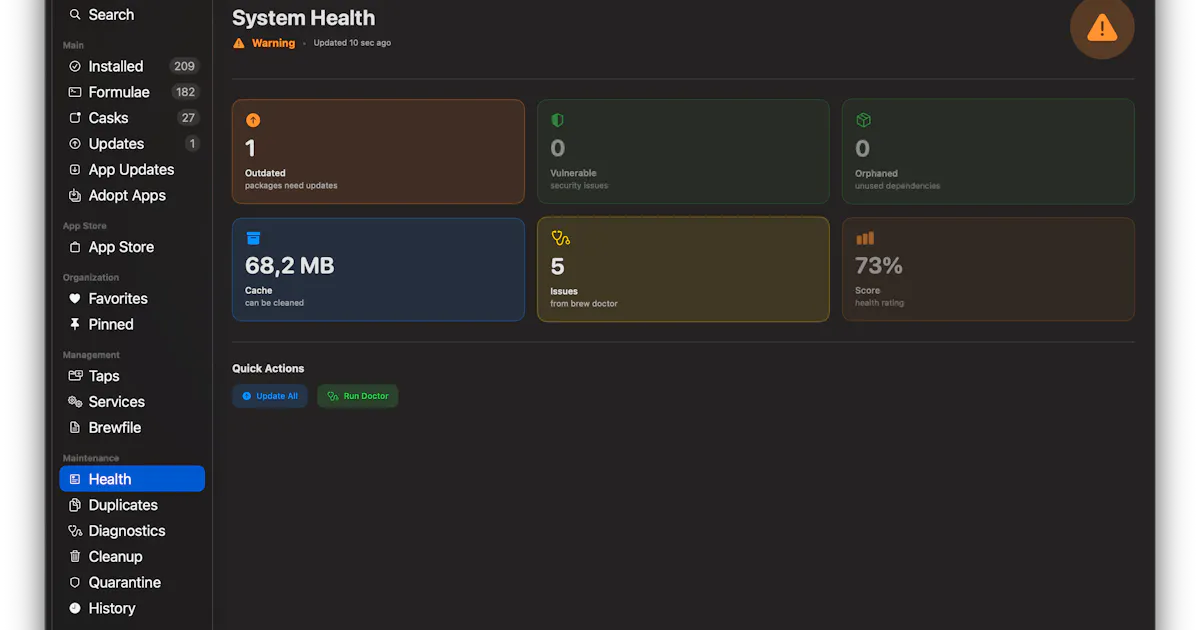Click the App Store bag icon
Viewport: 1200px width, 630px height.
(75, 247)
